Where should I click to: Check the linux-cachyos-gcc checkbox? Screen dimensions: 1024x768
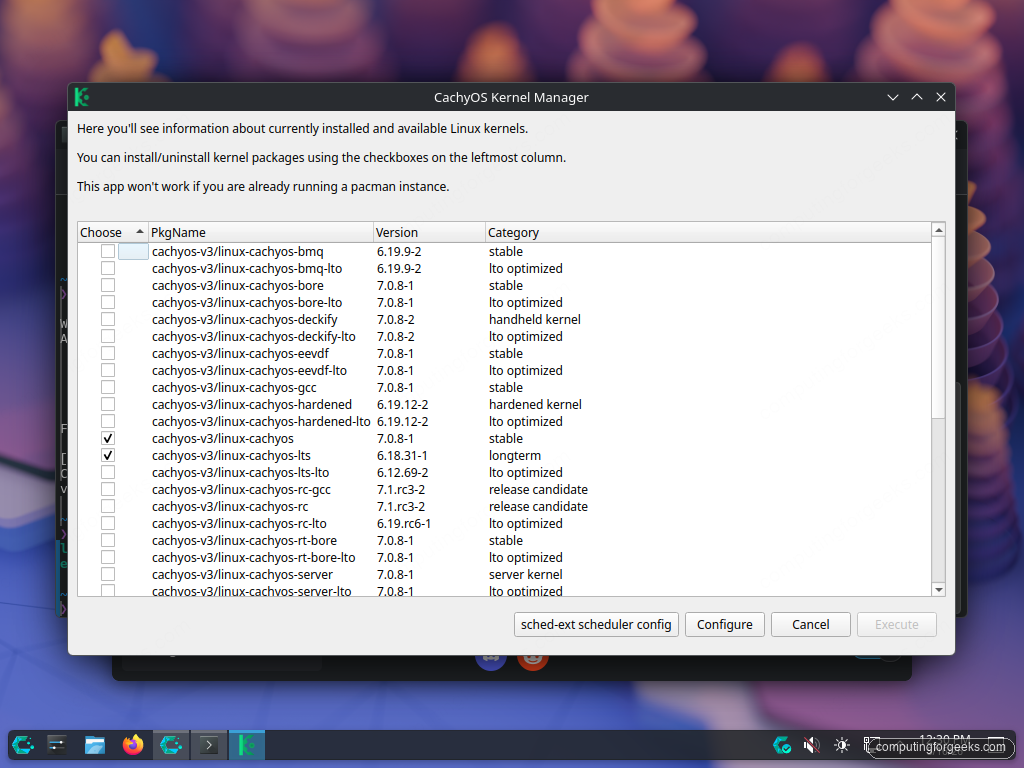[108, 387]
